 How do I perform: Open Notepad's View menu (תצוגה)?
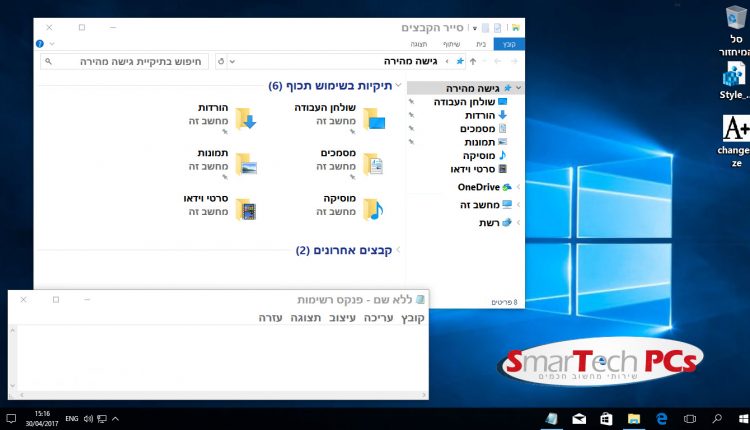point(306,318)
